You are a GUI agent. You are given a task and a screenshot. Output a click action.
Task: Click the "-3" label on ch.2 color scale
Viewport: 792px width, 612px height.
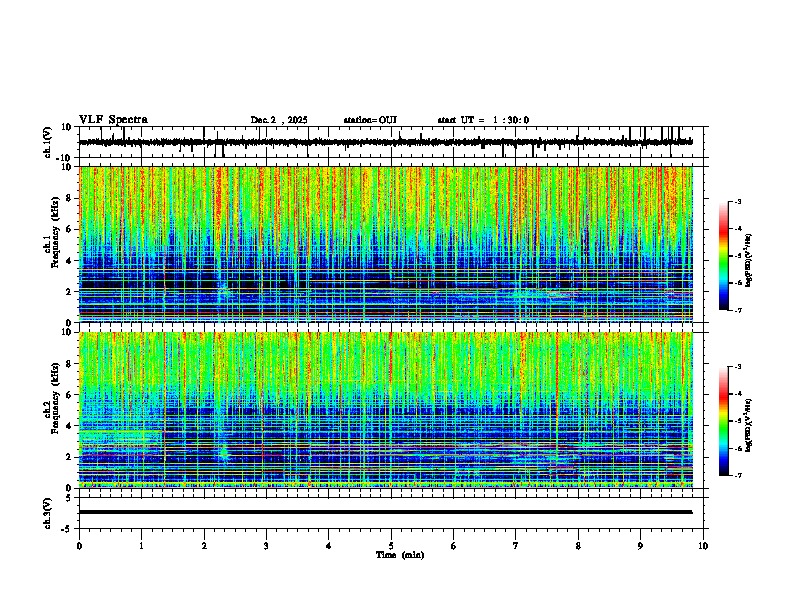737,367
